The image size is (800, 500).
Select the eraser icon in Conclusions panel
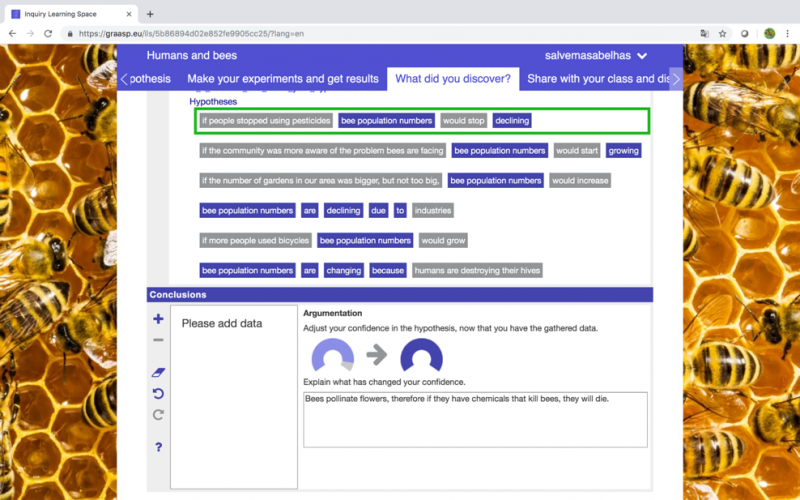point(158,372)
